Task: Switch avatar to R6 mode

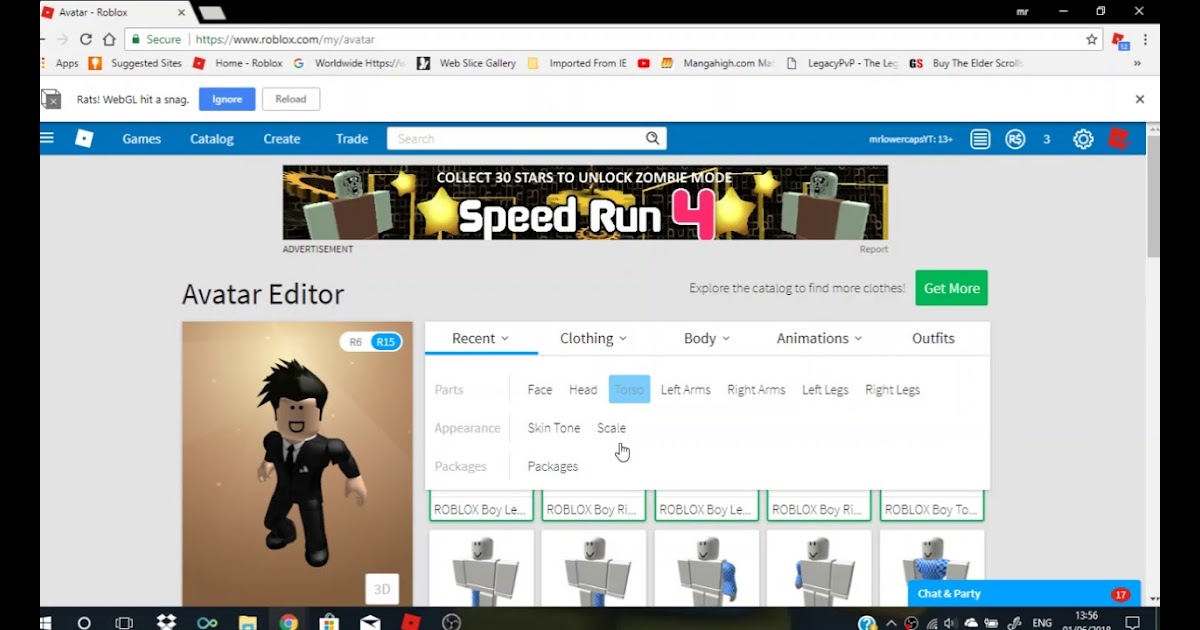Action: (x=355, y=342)
